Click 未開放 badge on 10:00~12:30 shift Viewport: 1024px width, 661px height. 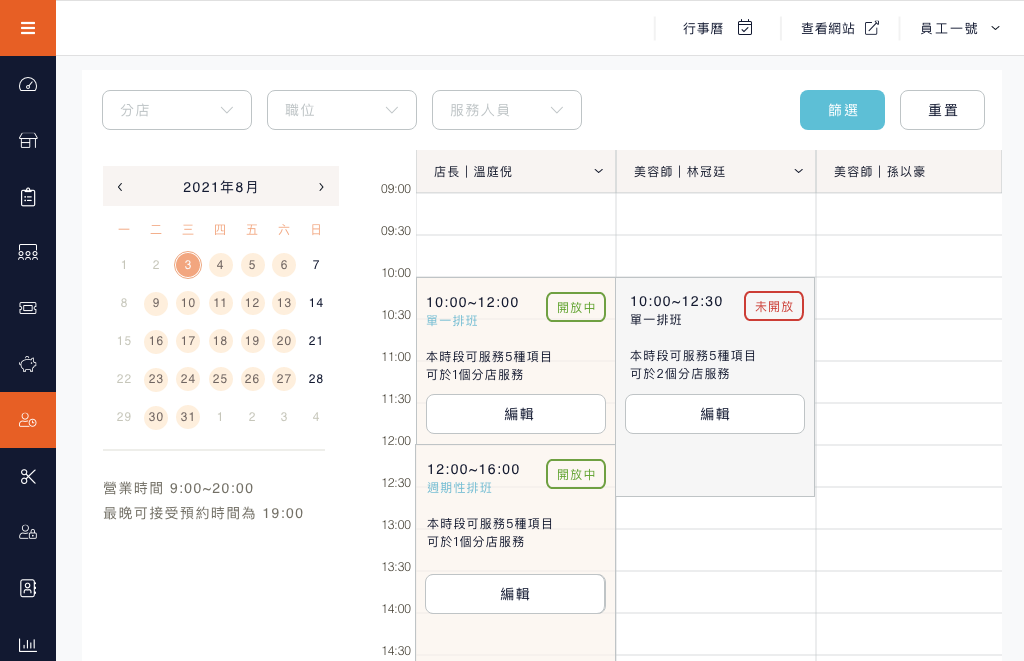click(774, 306)
